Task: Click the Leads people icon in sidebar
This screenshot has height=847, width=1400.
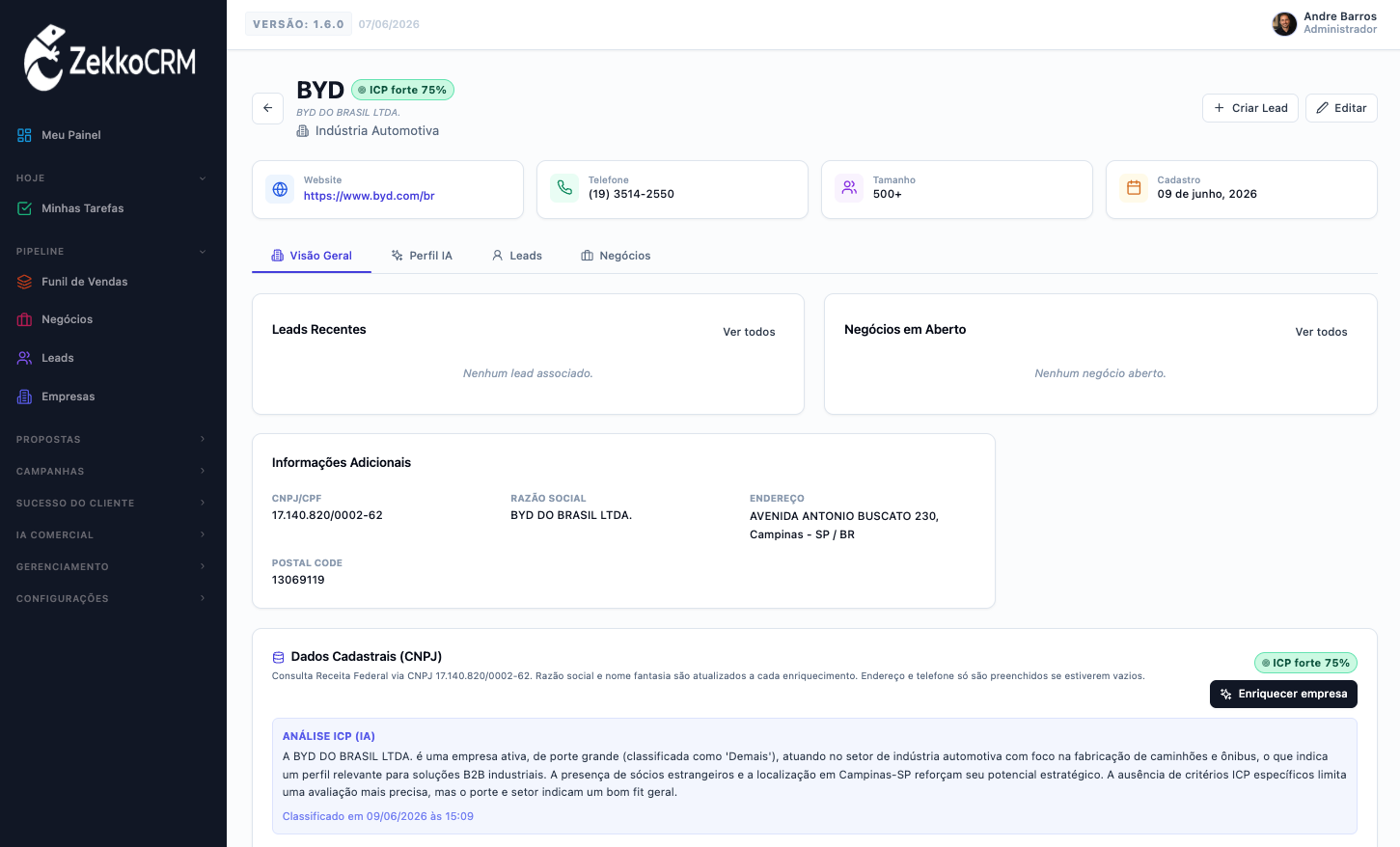Action: (24, 358)
